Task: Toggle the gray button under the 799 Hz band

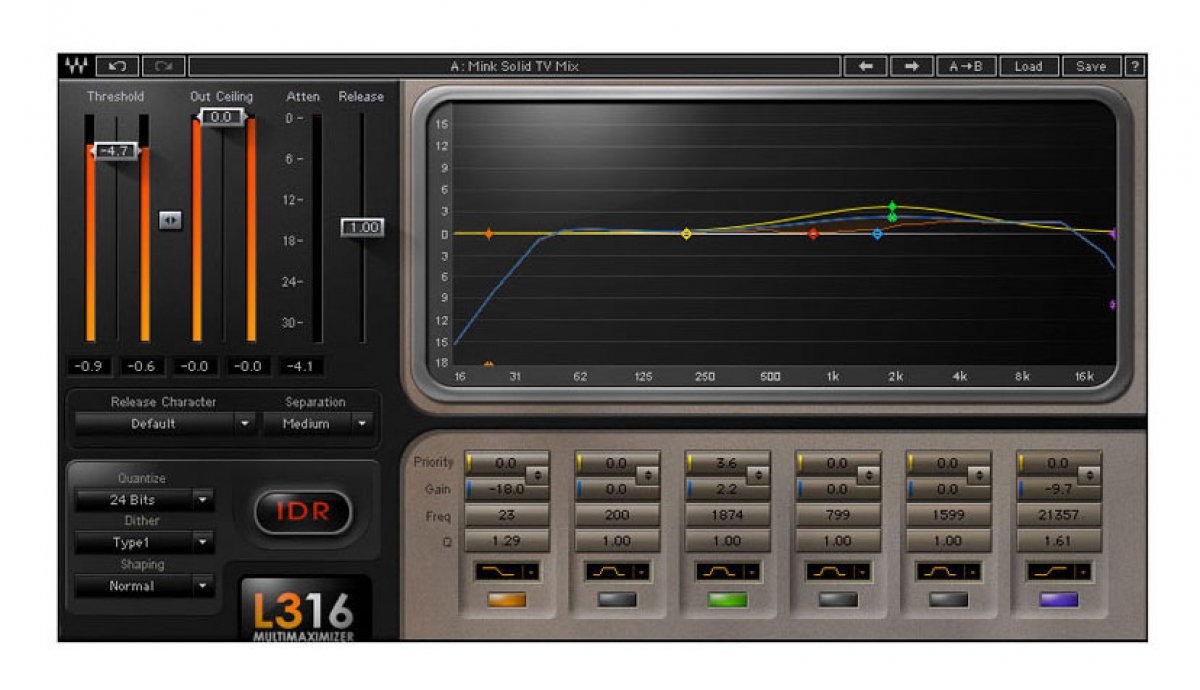Action: pyautogui.click(x=838, y=600)
